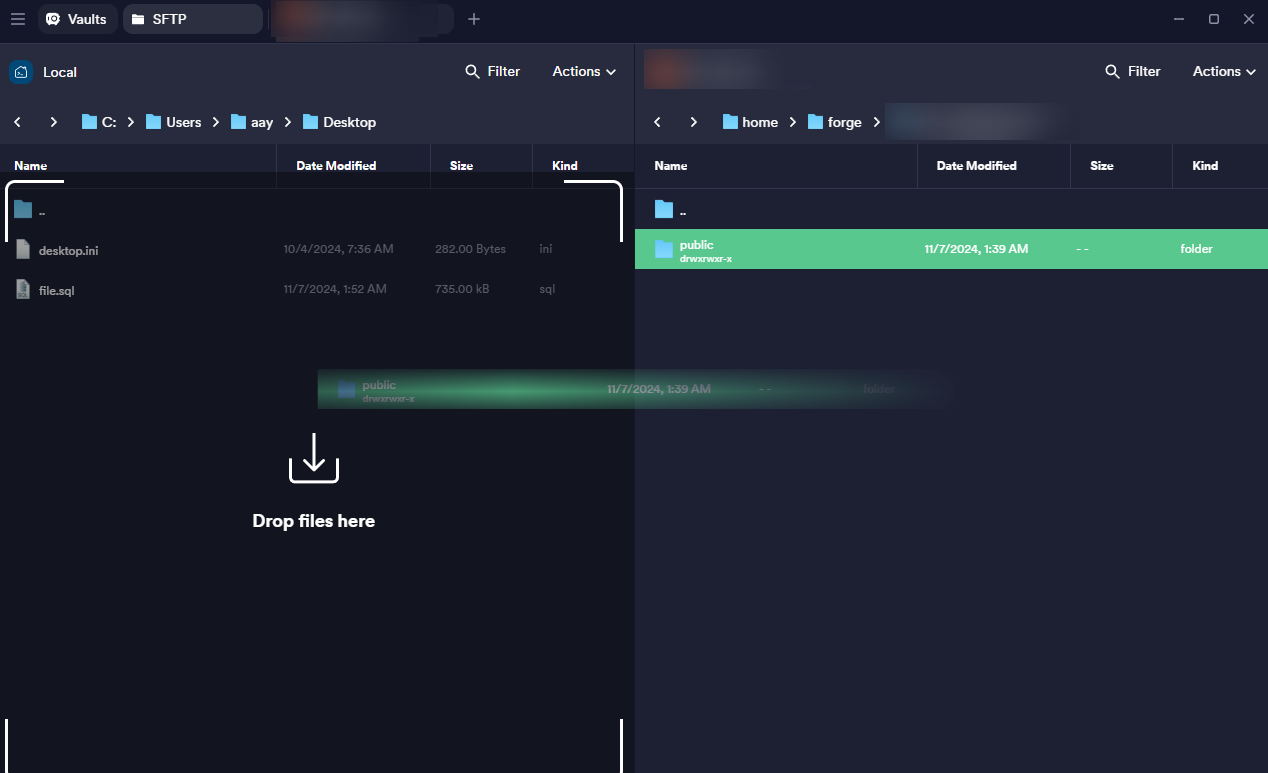Expand Actions dropdown in local panel
Viewport: 1268px width, 773px height.
[584, 71]
